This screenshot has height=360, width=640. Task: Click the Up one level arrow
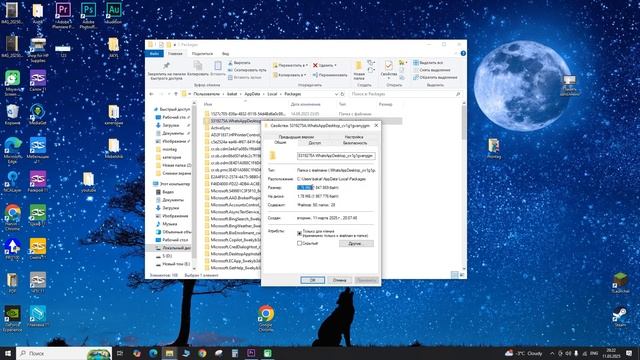(x=176, y=94)
